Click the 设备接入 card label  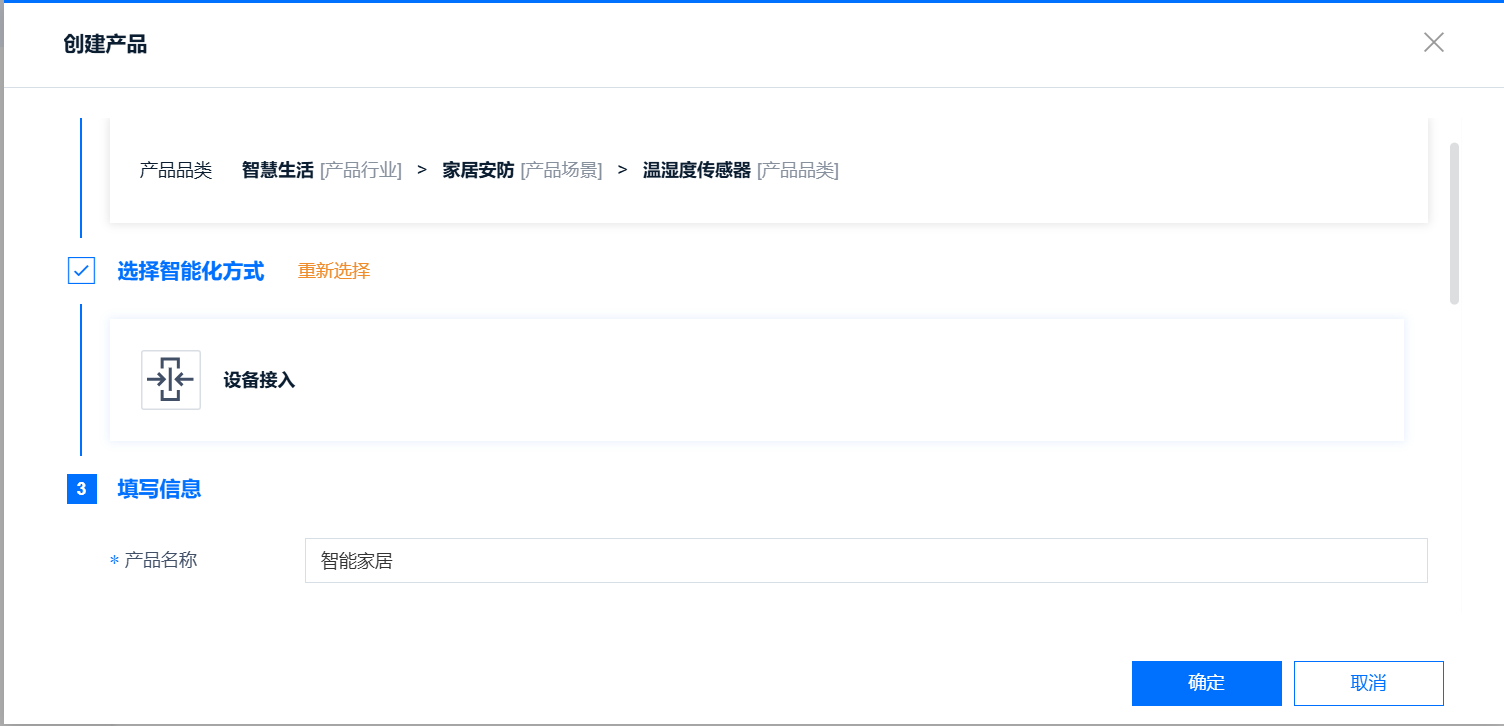[x=259, y=381]
